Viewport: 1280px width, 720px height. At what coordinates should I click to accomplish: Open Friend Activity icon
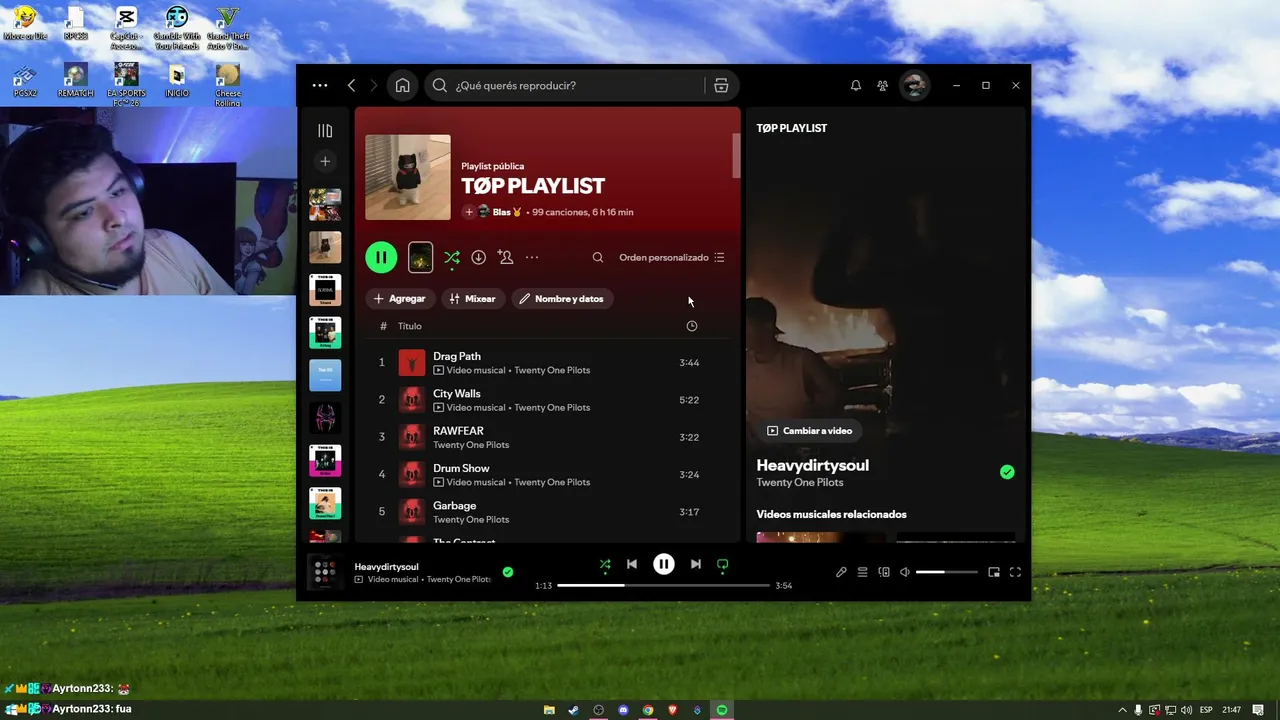pos(882,86)
